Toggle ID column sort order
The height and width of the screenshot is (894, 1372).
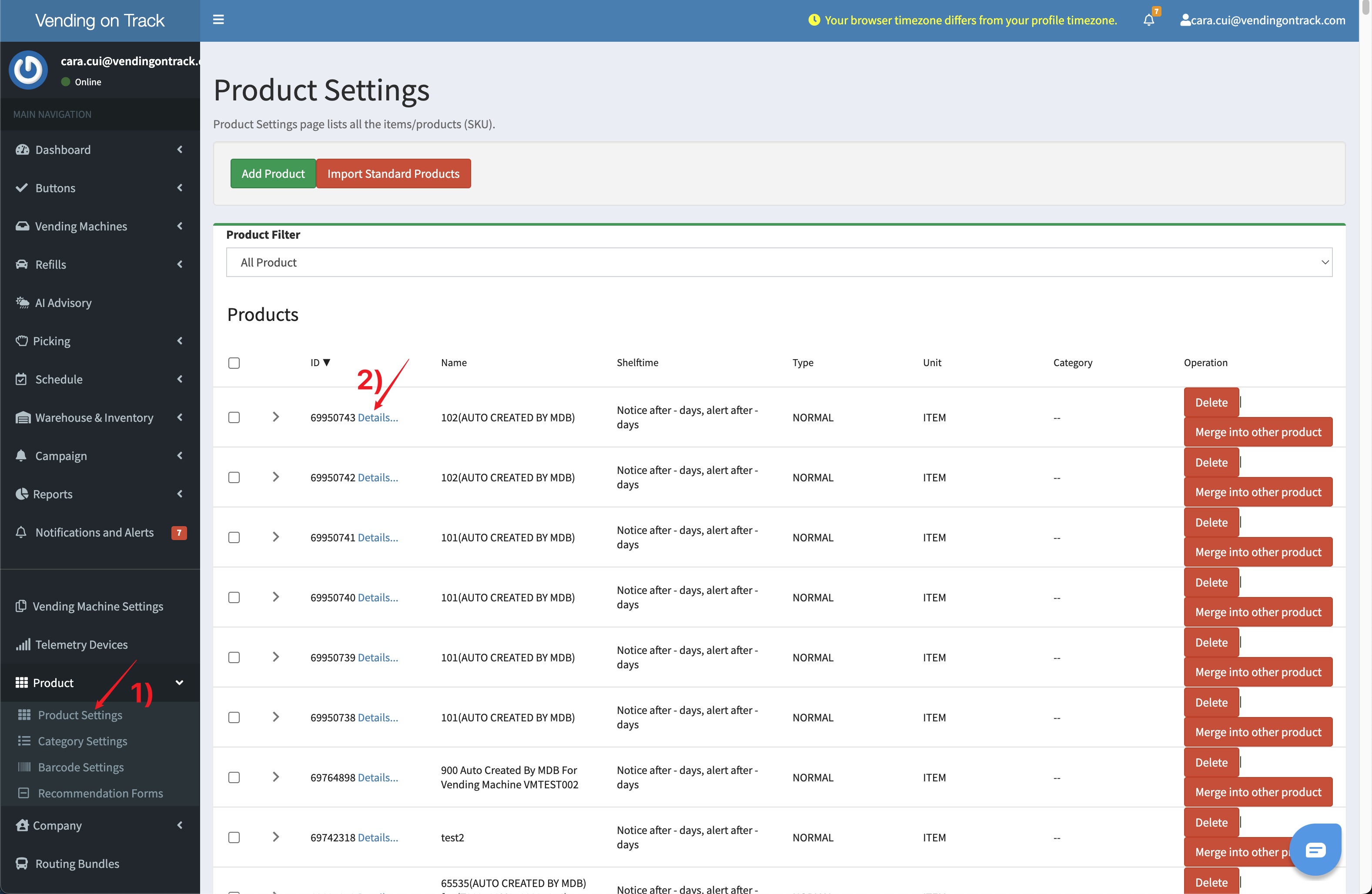click(321, 363)
